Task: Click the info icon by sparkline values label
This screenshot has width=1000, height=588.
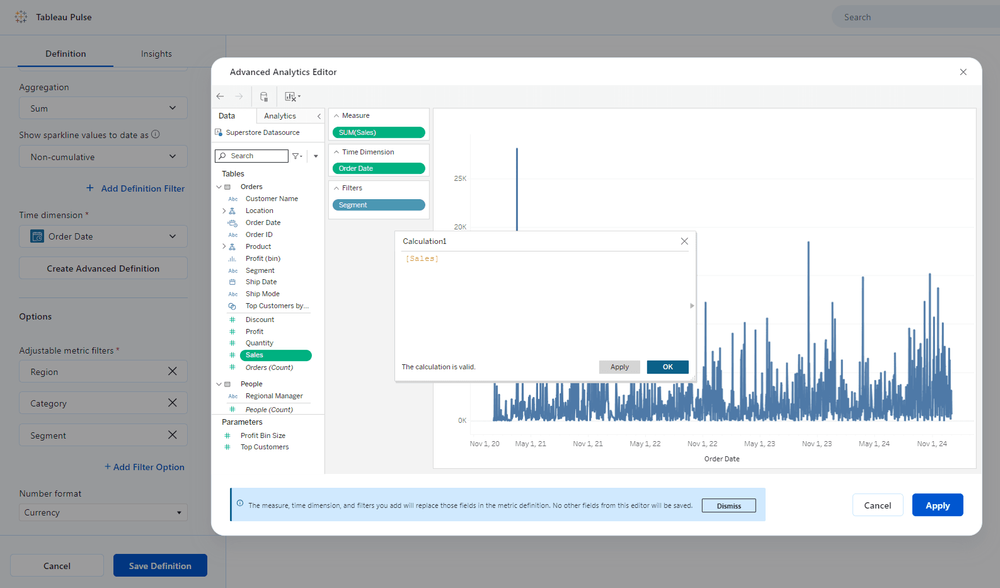Action: (x=156, y=135)
